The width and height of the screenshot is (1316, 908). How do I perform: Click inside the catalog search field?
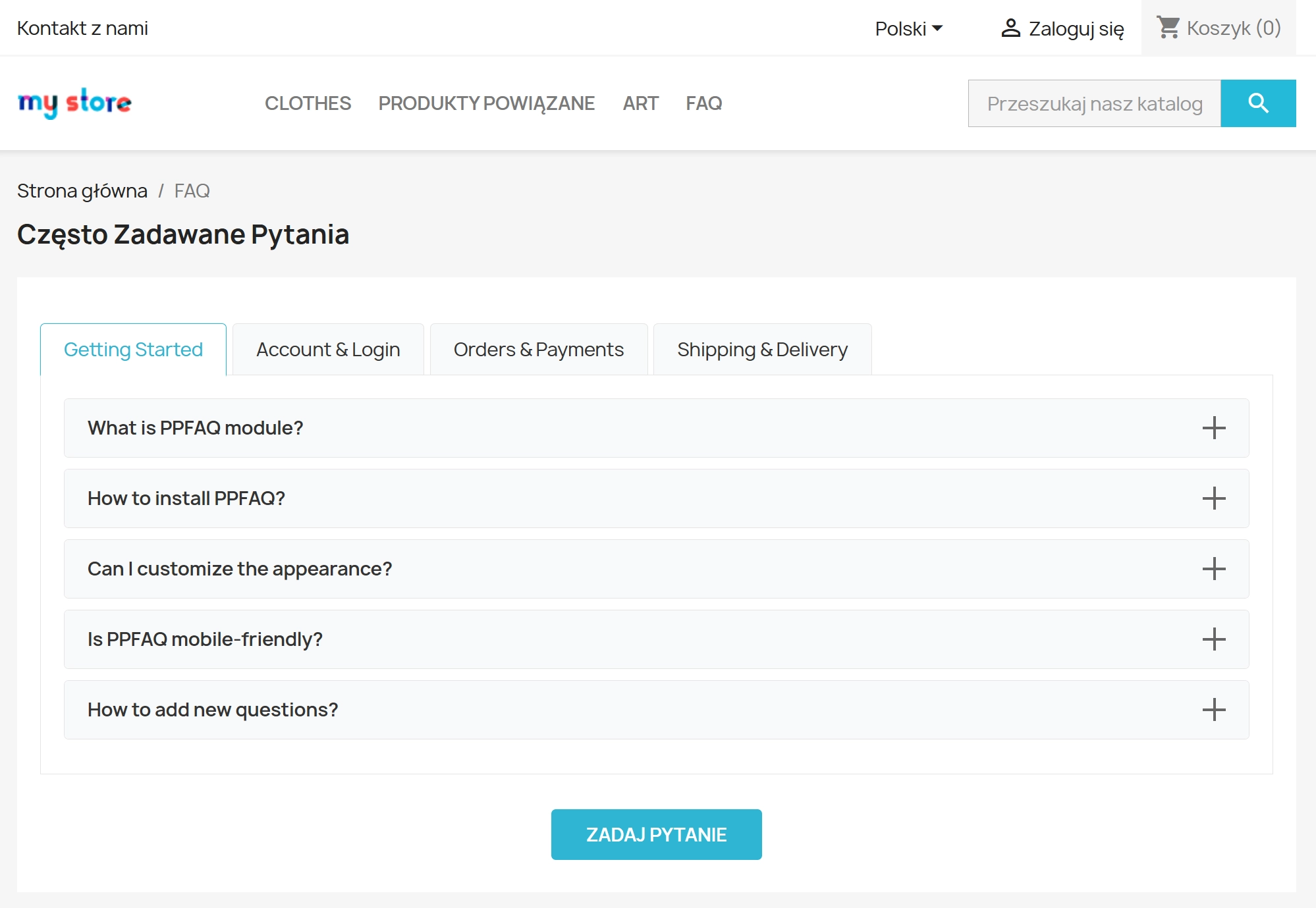pyautogui.click(x=1093, y=103)
